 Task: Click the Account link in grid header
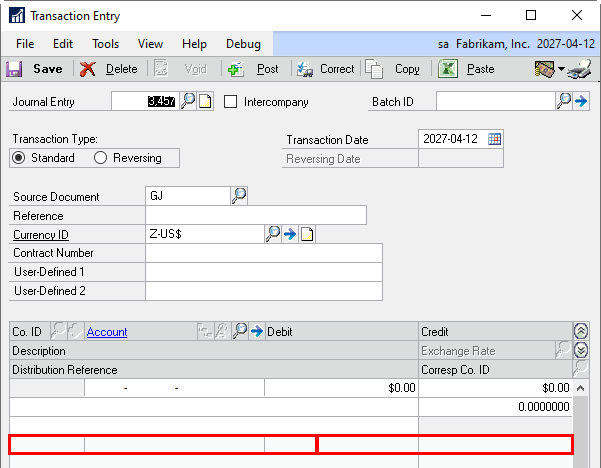(107, 332)
